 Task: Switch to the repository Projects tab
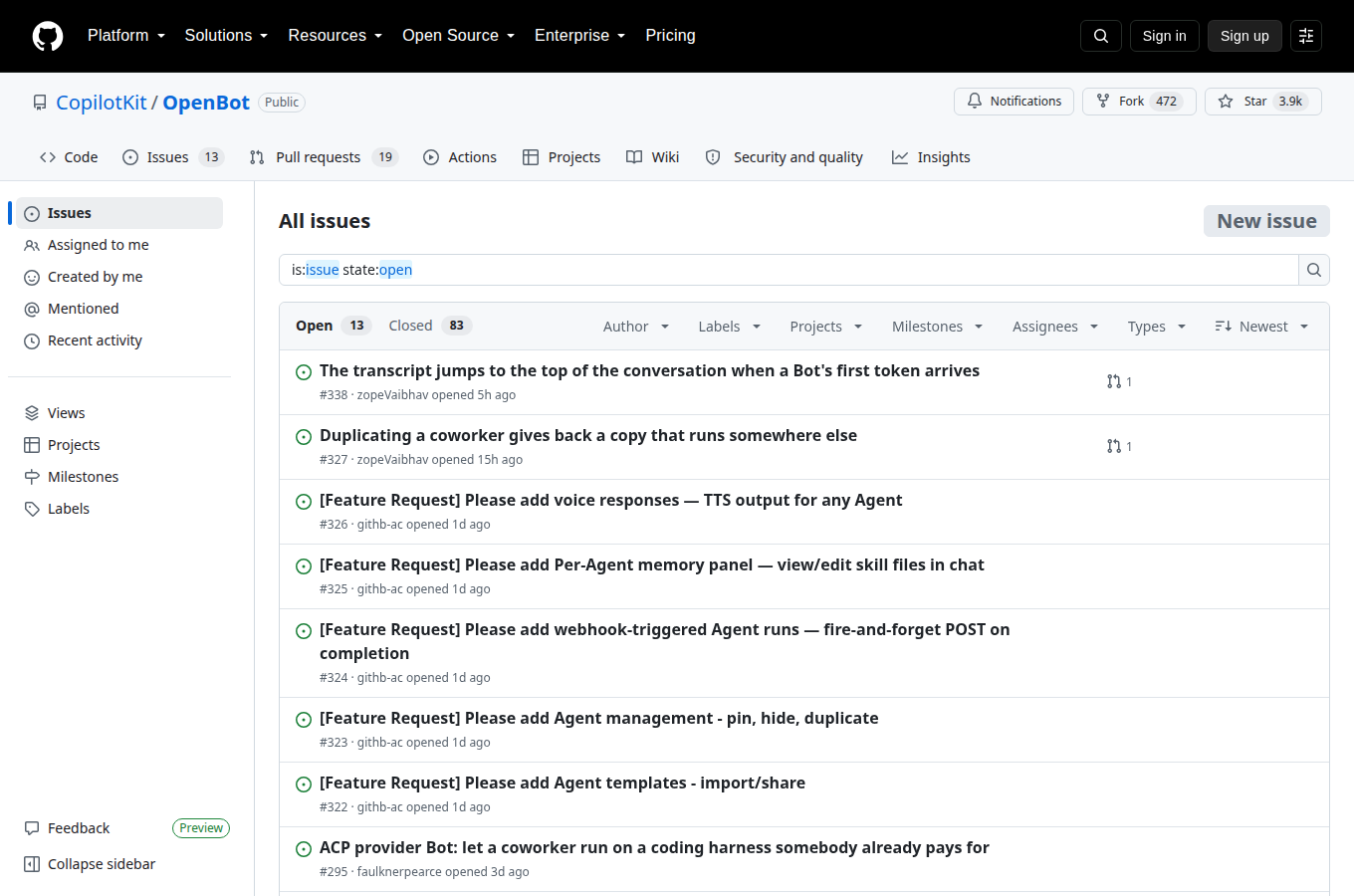[562, 157]
